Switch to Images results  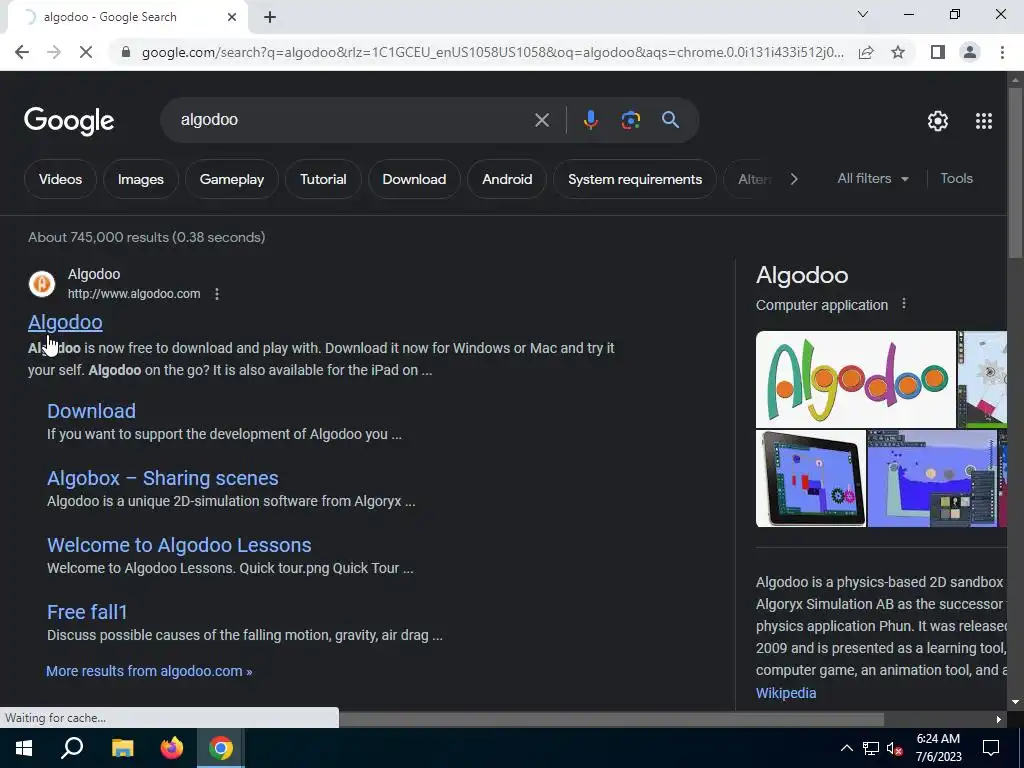[140, 179]
